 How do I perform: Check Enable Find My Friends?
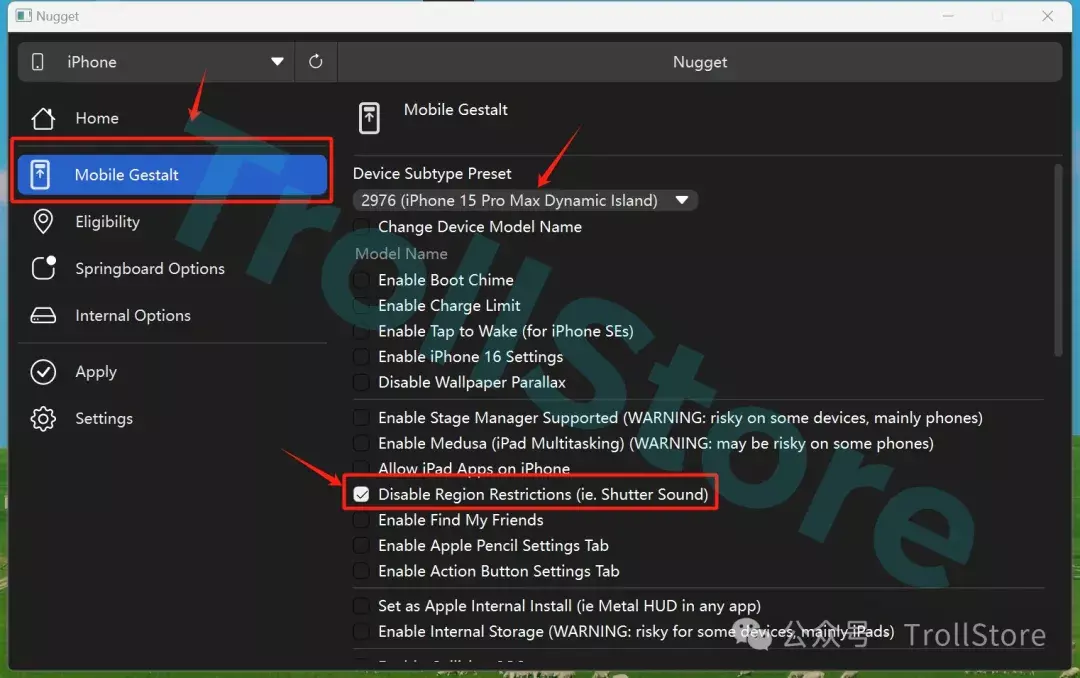coord(361,520)
